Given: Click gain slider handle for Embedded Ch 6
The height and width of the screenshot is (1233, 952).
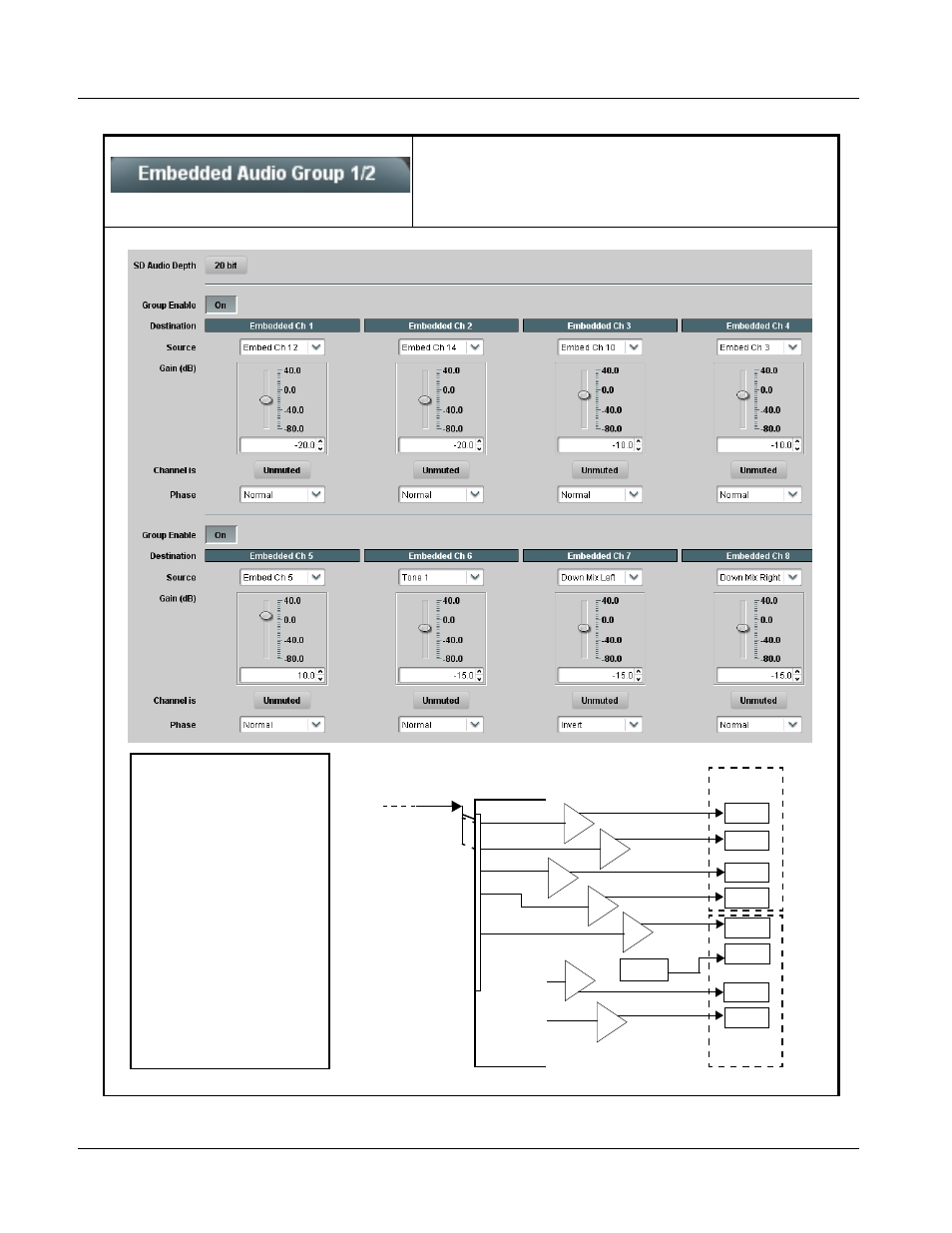Looking at the screenshot, I should 425,627.
